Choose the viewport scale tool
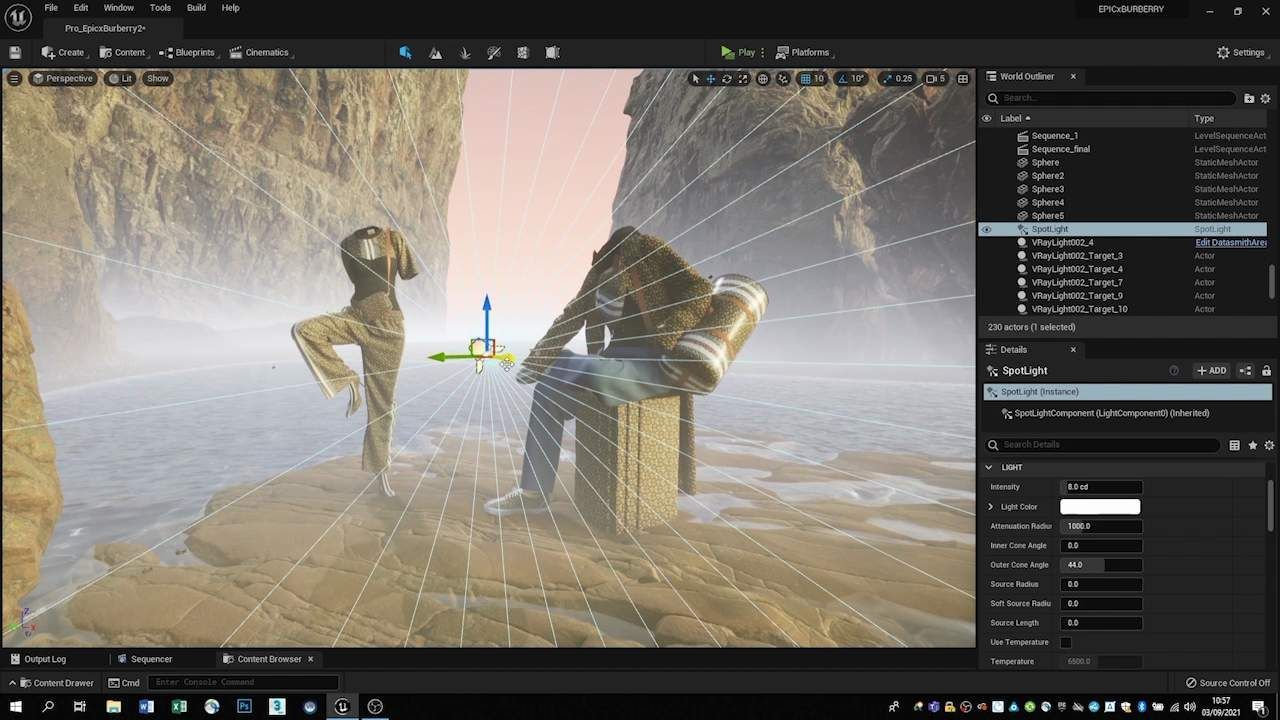 pos(742,78)
